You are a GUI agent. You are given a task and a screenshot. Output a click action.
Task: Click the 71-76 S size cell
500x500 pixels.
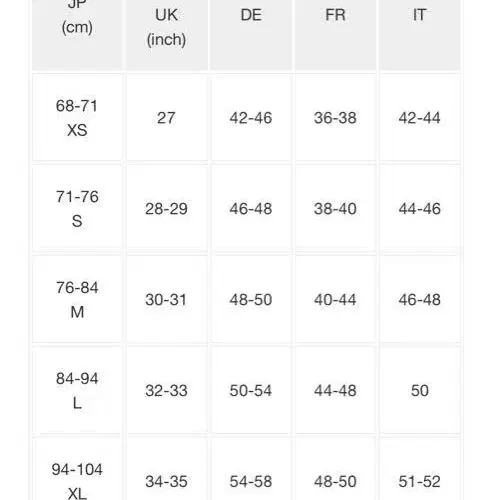coord(77,209)
